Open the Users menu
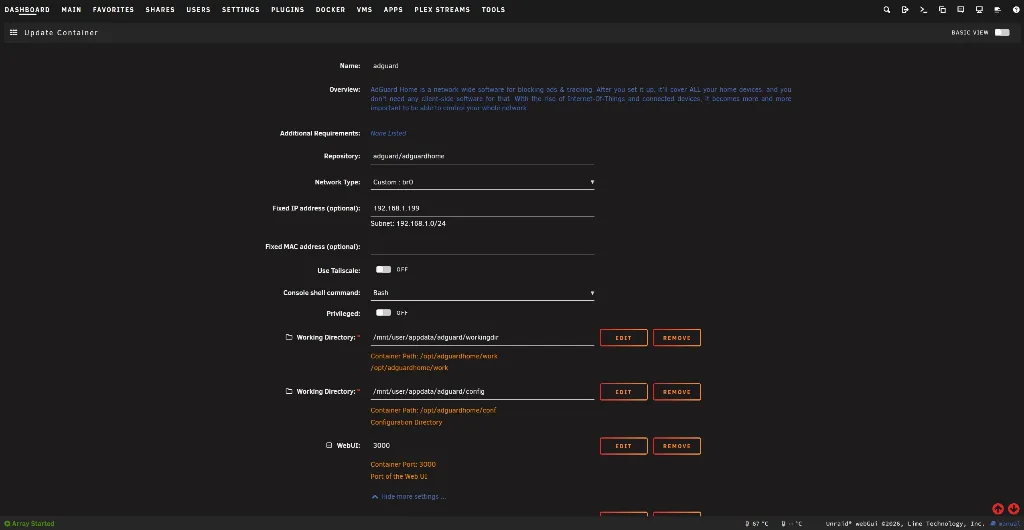 (x=198, y=10)
